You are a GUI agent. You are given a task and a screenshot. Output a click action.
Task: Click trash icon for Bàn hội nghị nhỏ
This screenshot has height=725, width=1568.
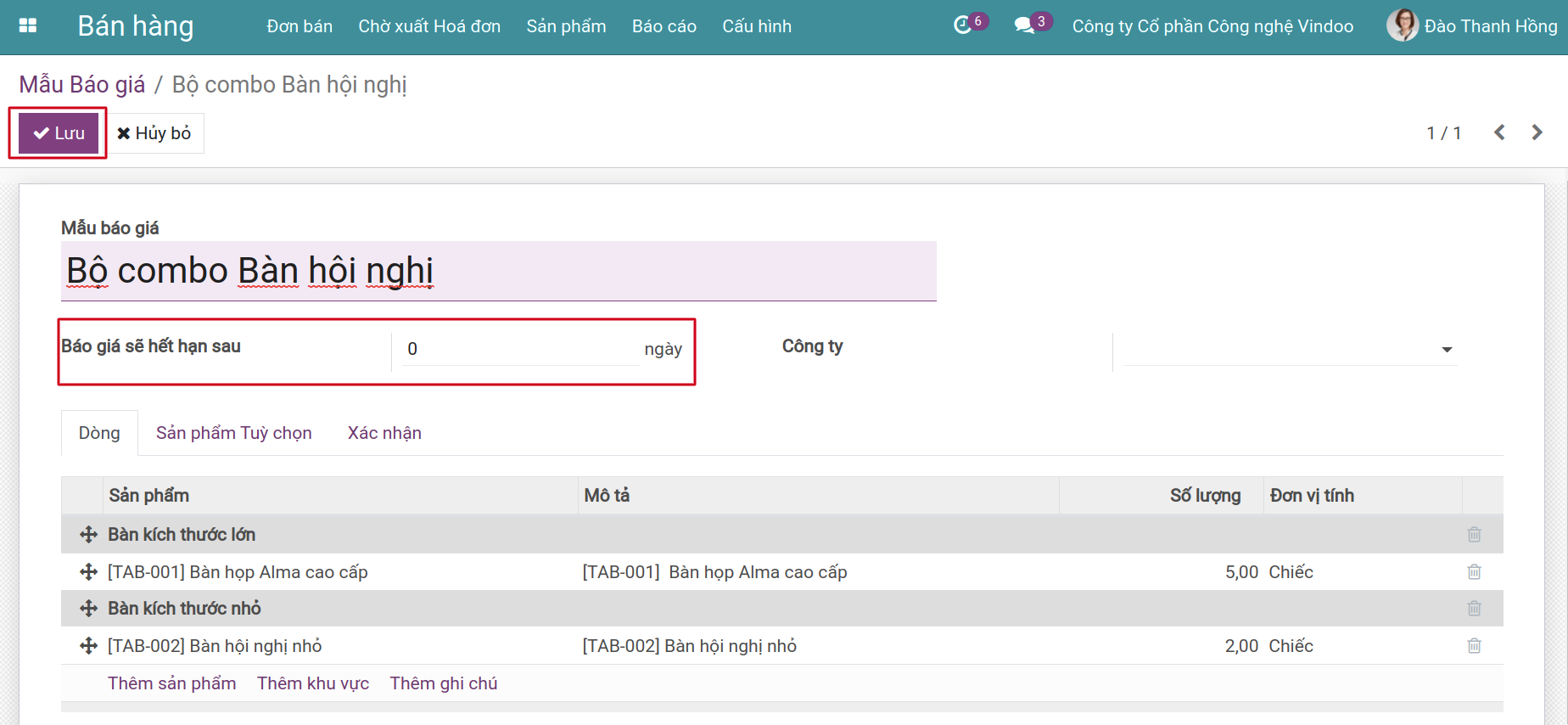click(1474, 646)
